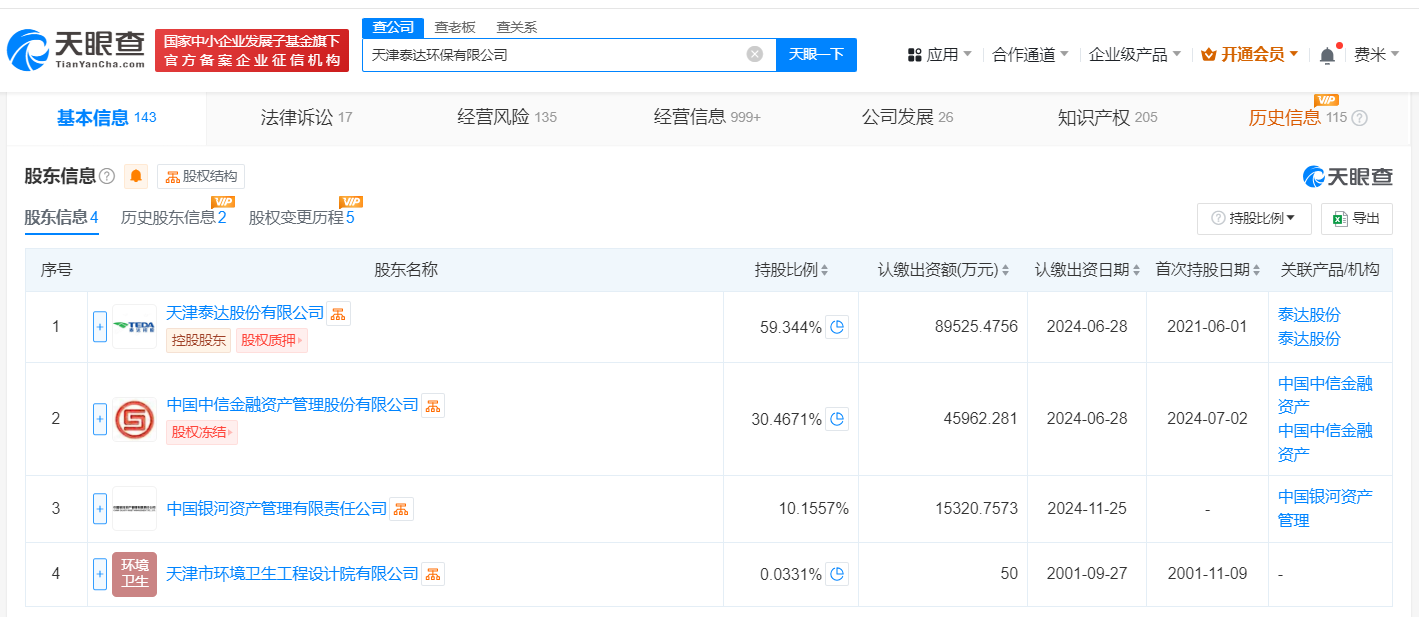Expand the 企业级产品 menu

point(1134,55)
